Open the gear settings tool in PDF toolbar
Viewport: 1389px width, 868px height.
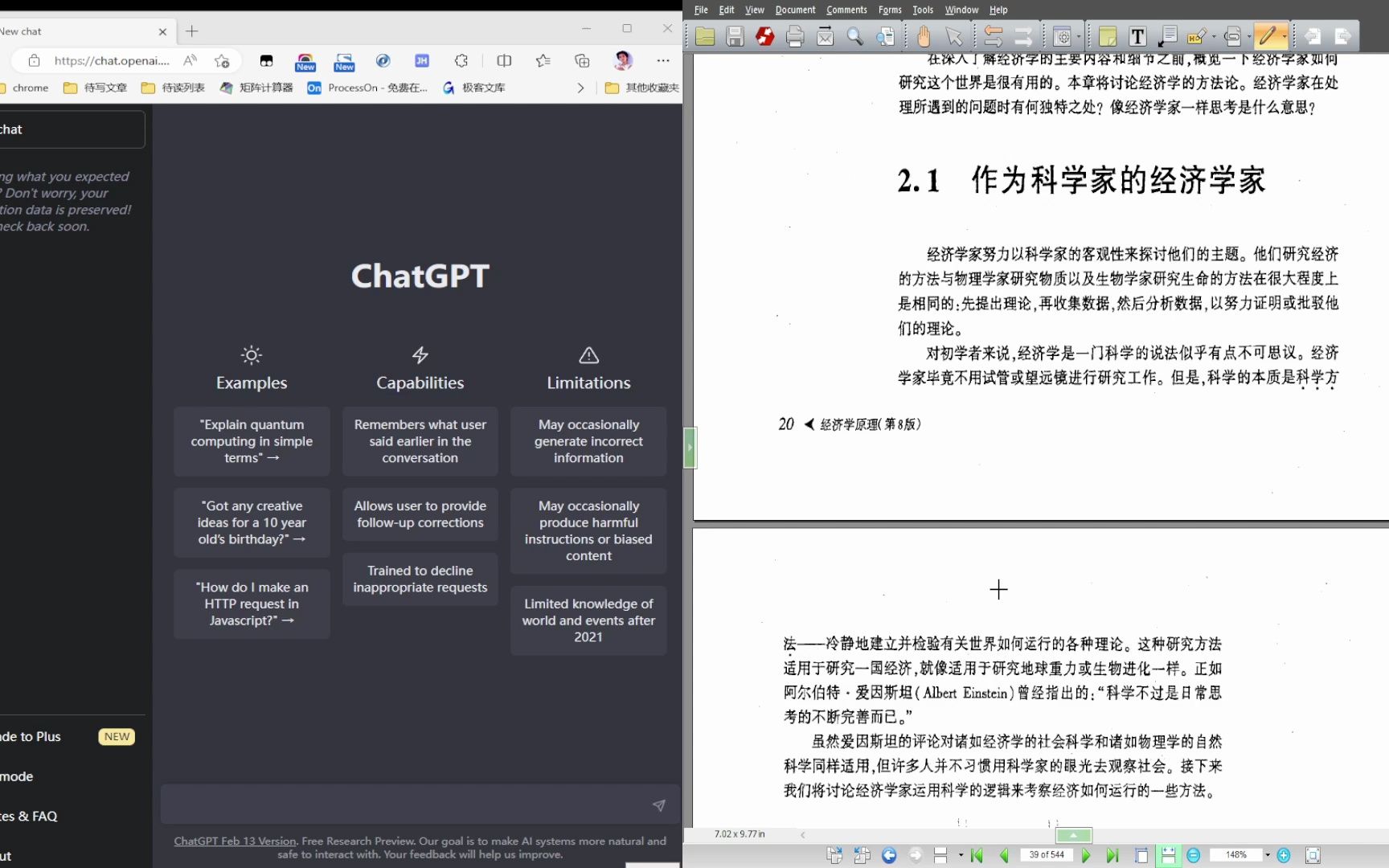(1062, 36)
